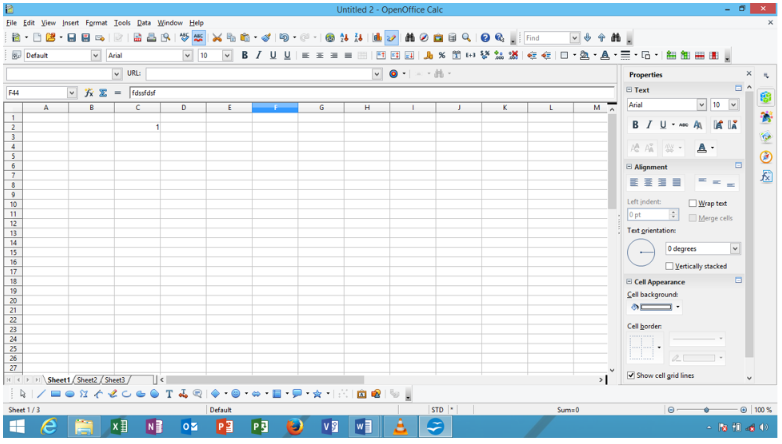Click the Find toolbar search field
Viewport: 782px width, 444px height.
(547, 38)
